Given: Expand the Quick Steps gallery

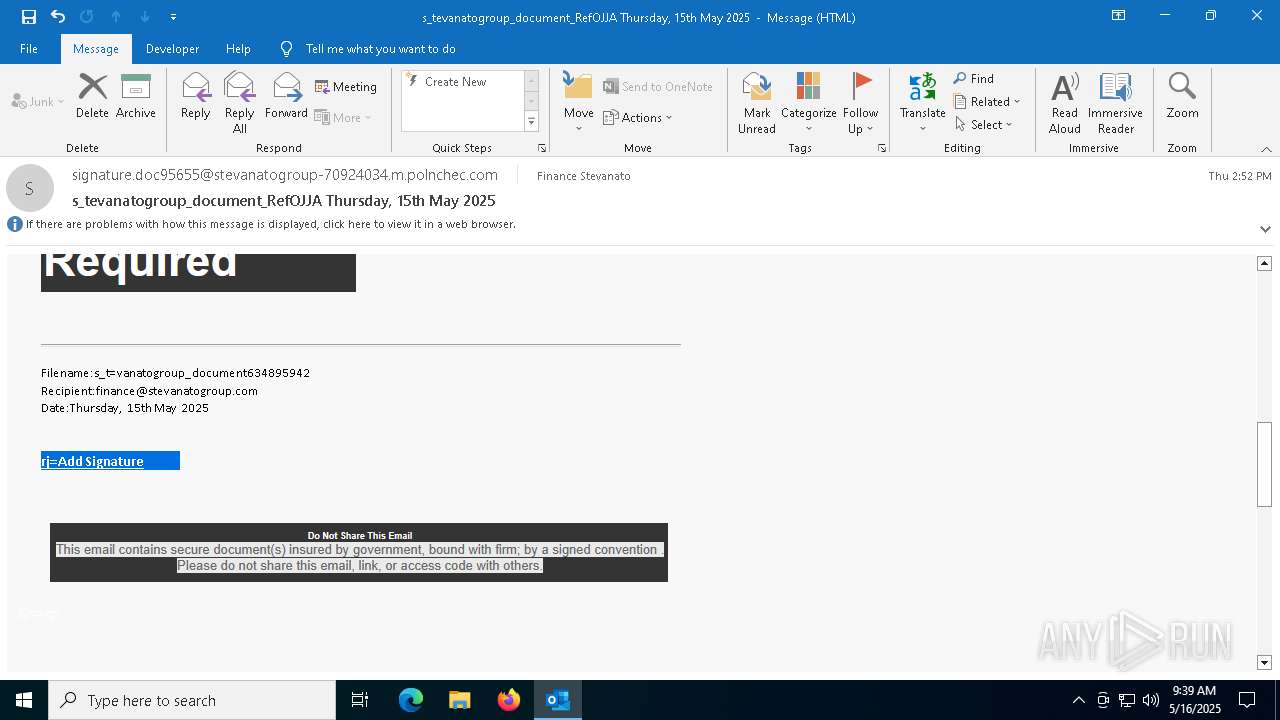Looking at the screenshot, I should 531,122.
